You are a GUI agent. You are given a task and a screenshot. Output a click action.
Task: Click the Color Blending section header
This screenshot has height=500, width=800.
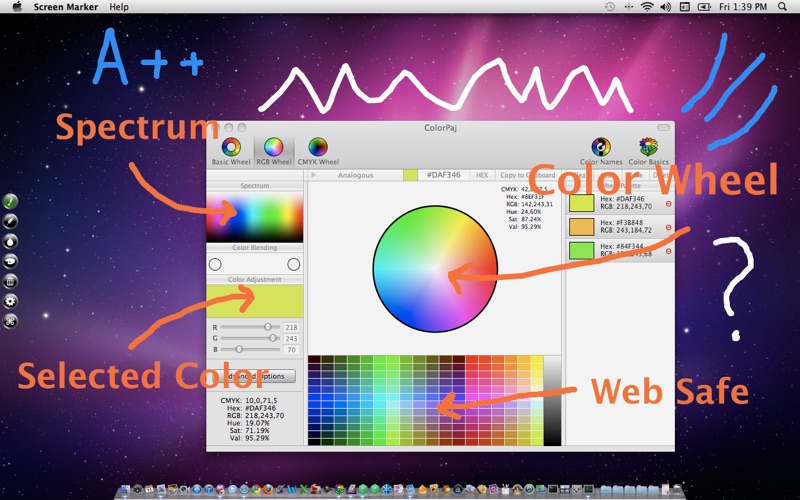click(255, 247)
